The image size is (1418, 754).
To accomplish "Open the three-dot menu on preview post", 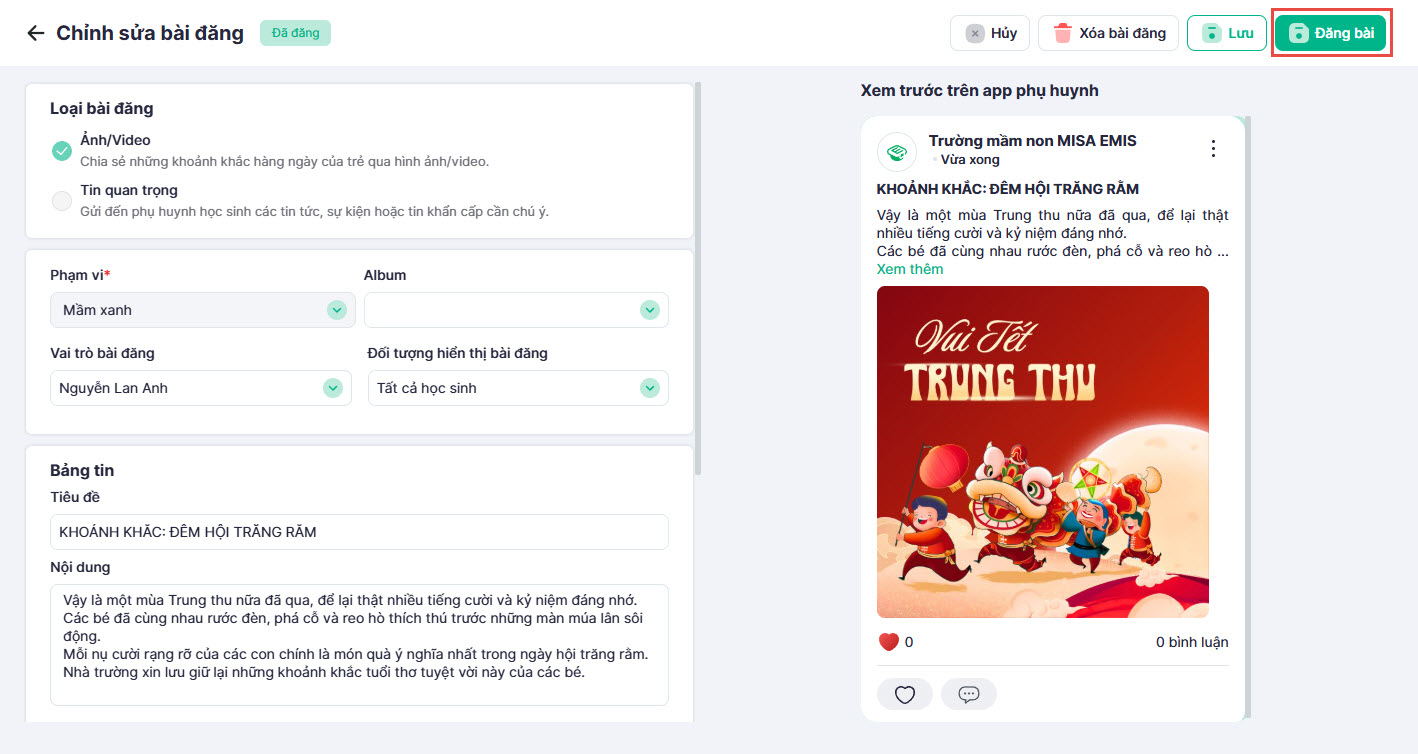I will pyautogui.click(x=1213, y=149).
